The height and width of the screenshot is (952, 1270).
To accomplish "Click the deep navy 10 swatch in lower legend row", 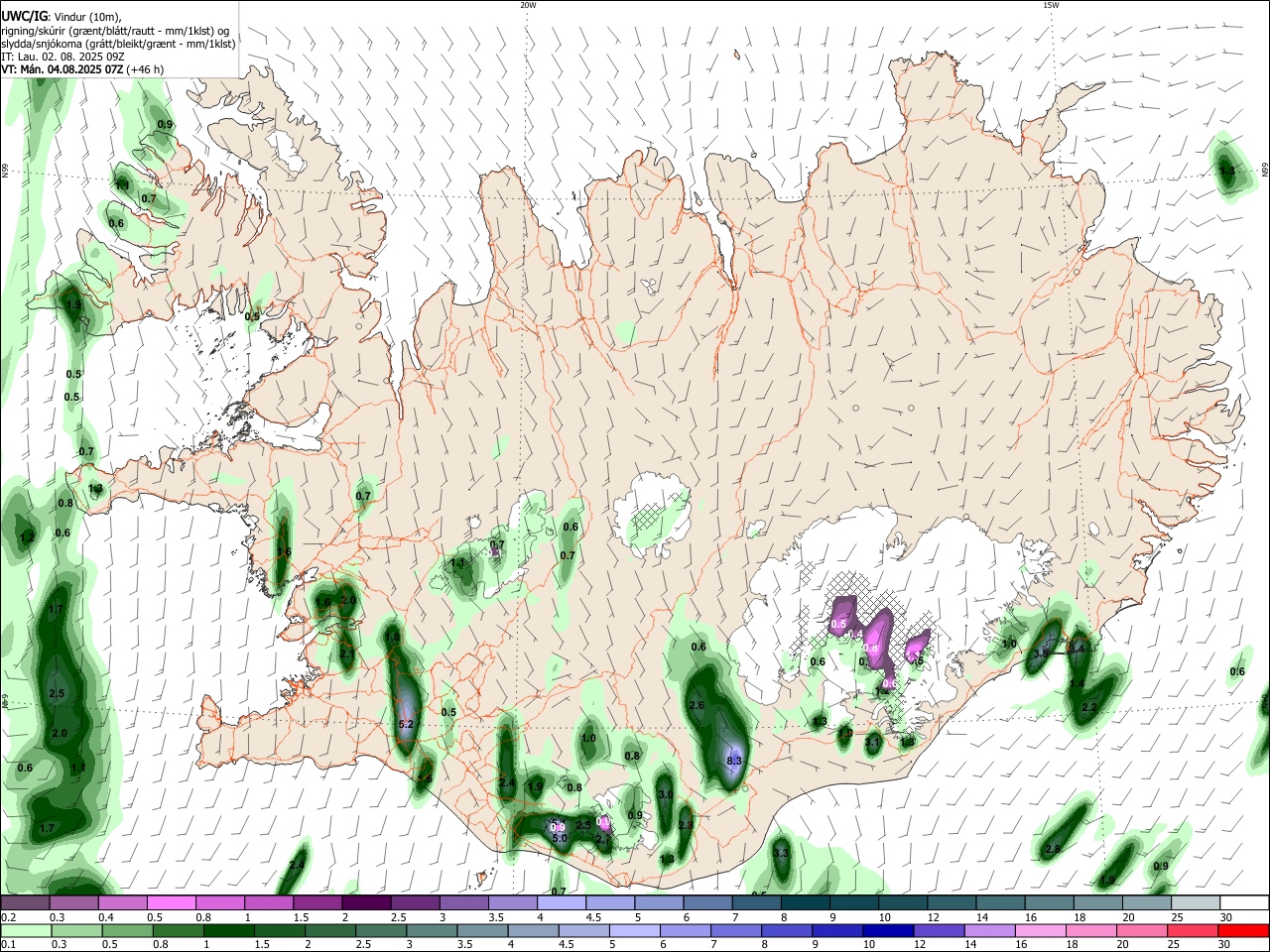I will (886, 930).
